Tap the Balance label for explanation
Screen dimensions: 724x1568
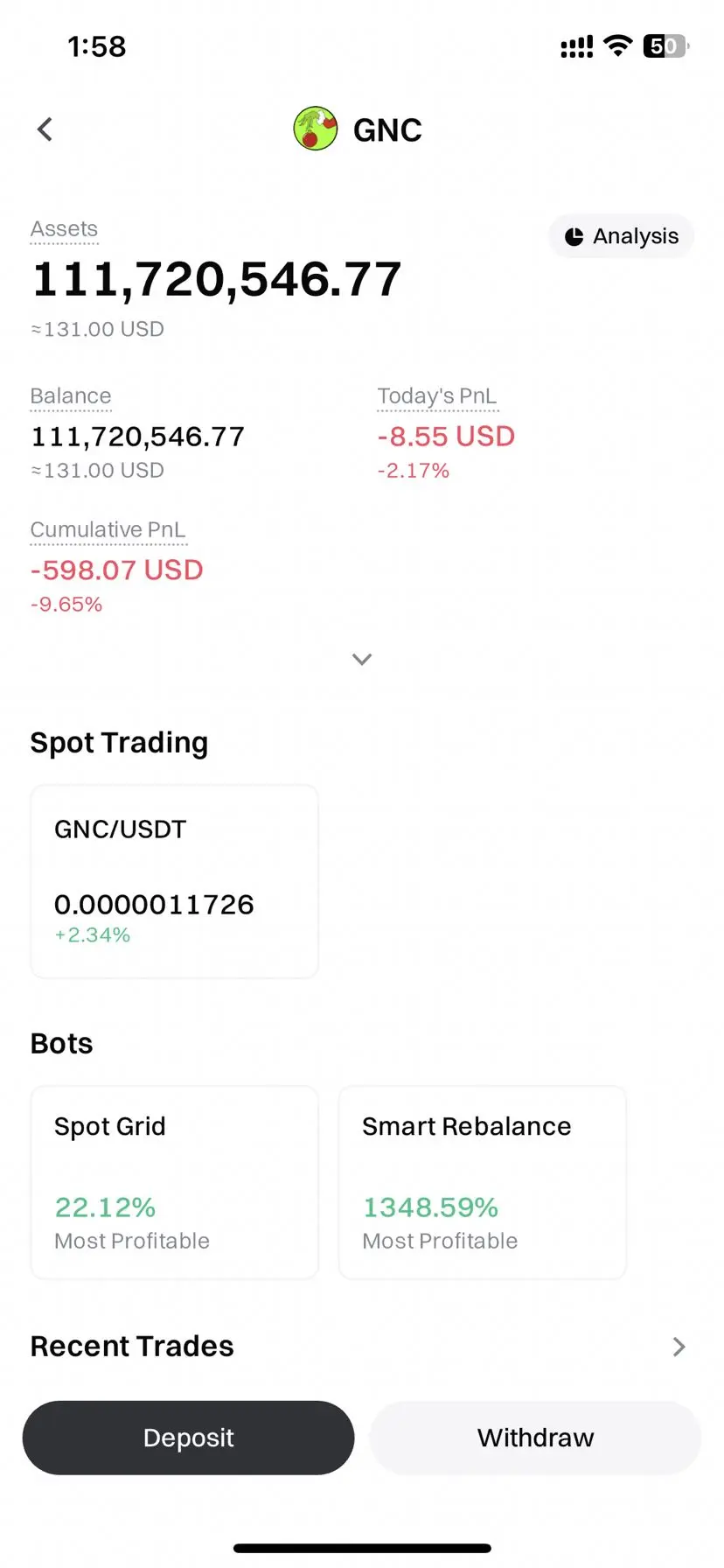pyautogui.click(x=71, y=396)
